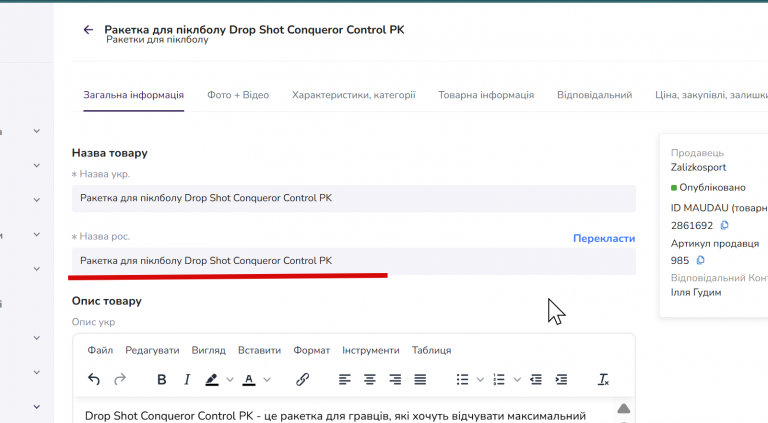
Task: Copy seller article 985
Action: click(700, 260)
